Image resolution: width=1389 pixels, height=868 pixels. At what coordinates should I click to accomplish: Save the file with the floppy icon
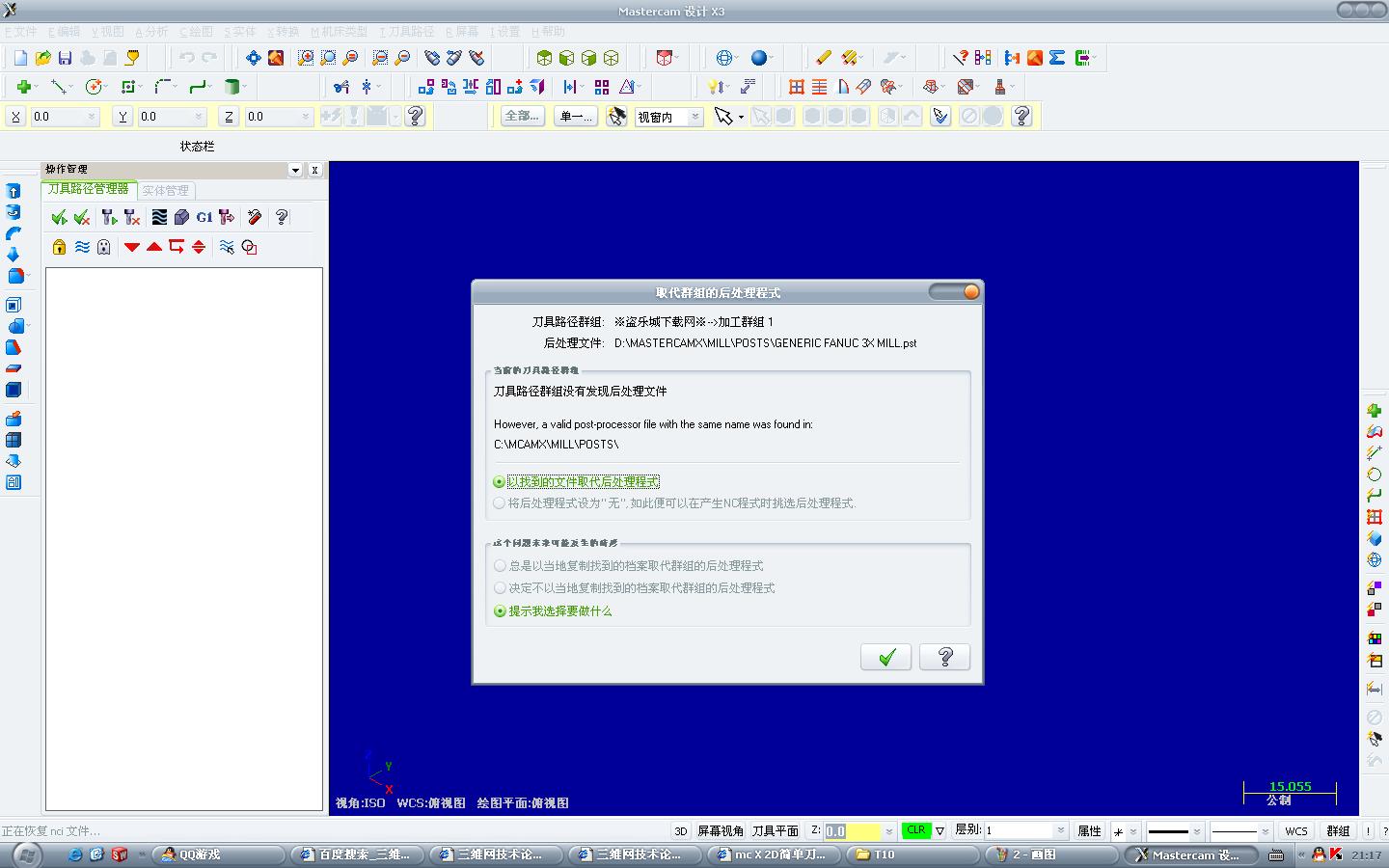click(x=65, y=58)
